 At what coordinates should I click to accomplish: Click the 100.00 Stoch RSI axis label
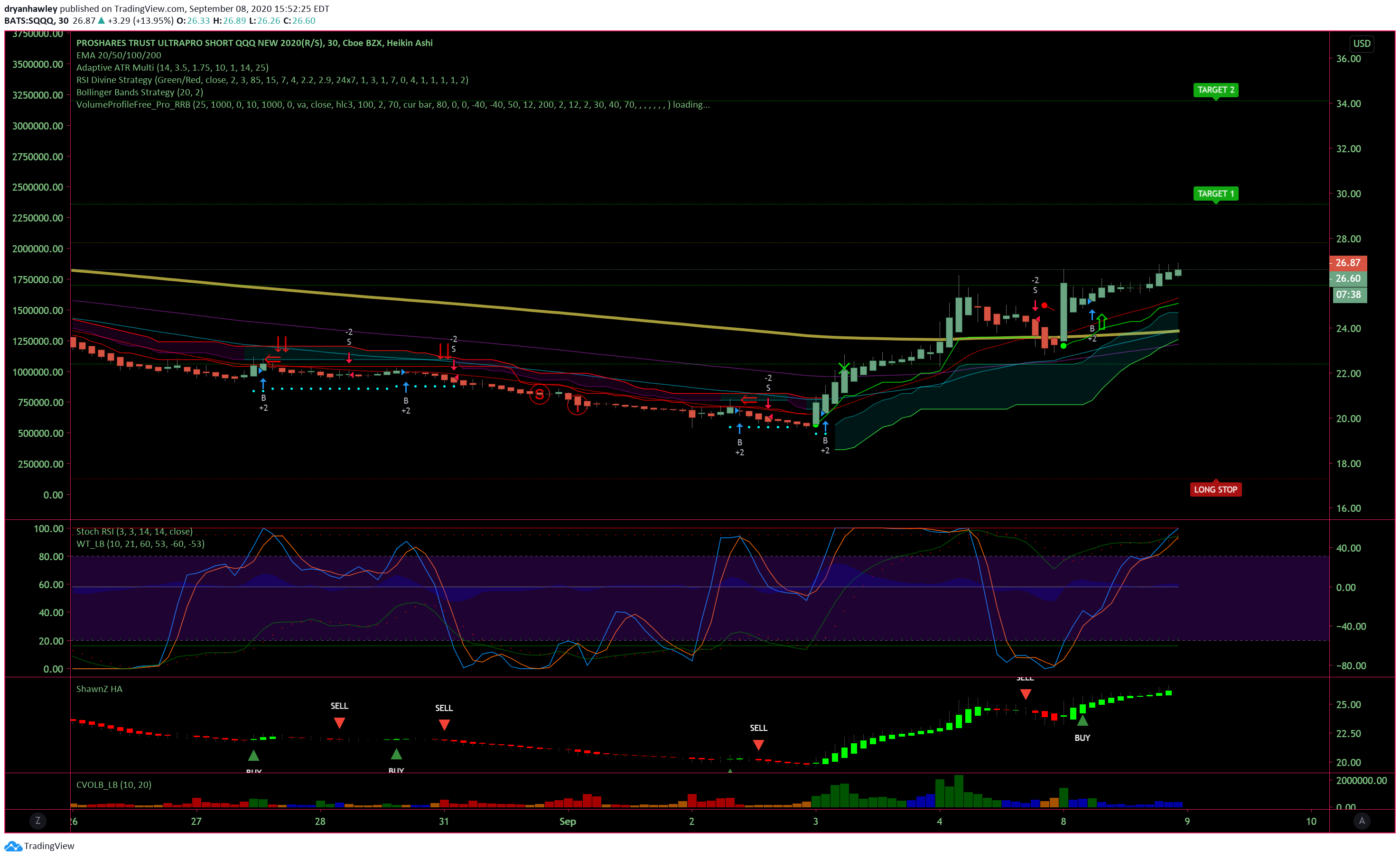point(49,528)
